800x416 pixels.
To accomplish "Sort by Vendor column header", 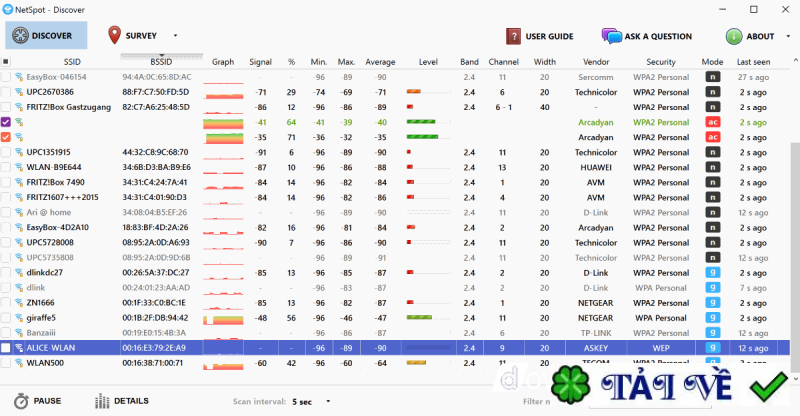I will click(596, 62).
